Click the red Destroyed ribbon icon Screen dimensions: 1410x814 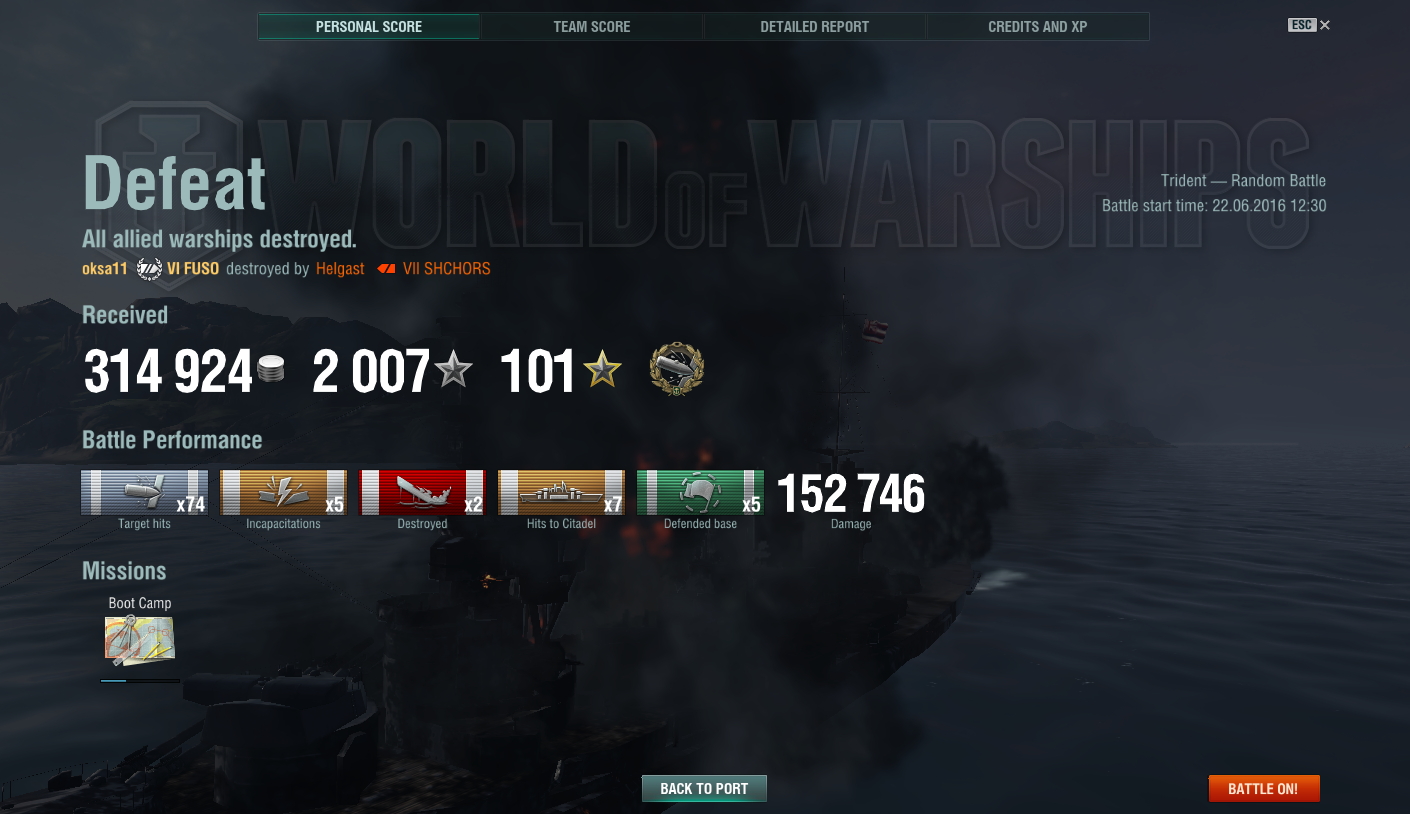[423, 492]
